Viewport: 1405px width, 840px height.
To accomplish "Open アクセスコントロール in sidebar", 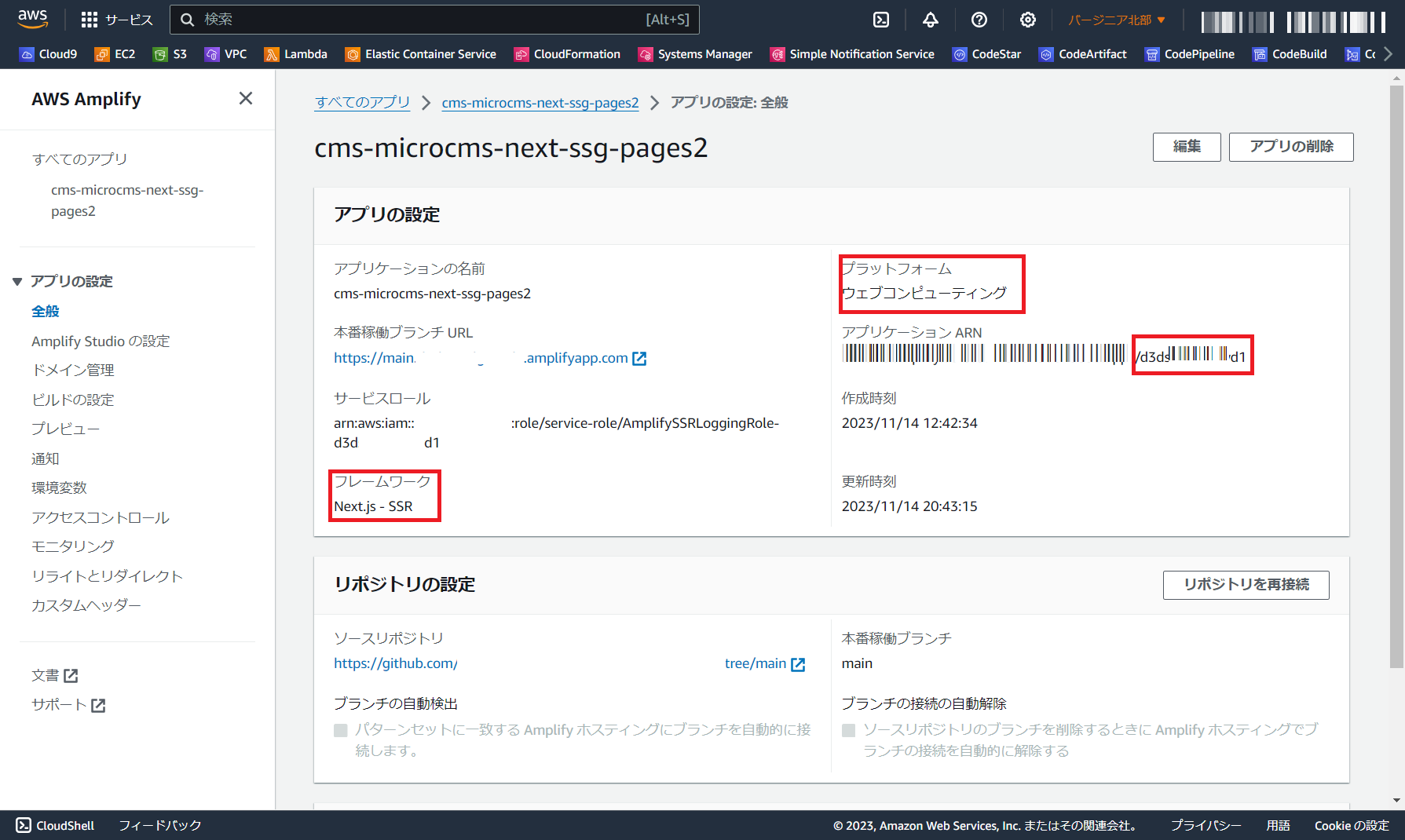I will (101, 517).
